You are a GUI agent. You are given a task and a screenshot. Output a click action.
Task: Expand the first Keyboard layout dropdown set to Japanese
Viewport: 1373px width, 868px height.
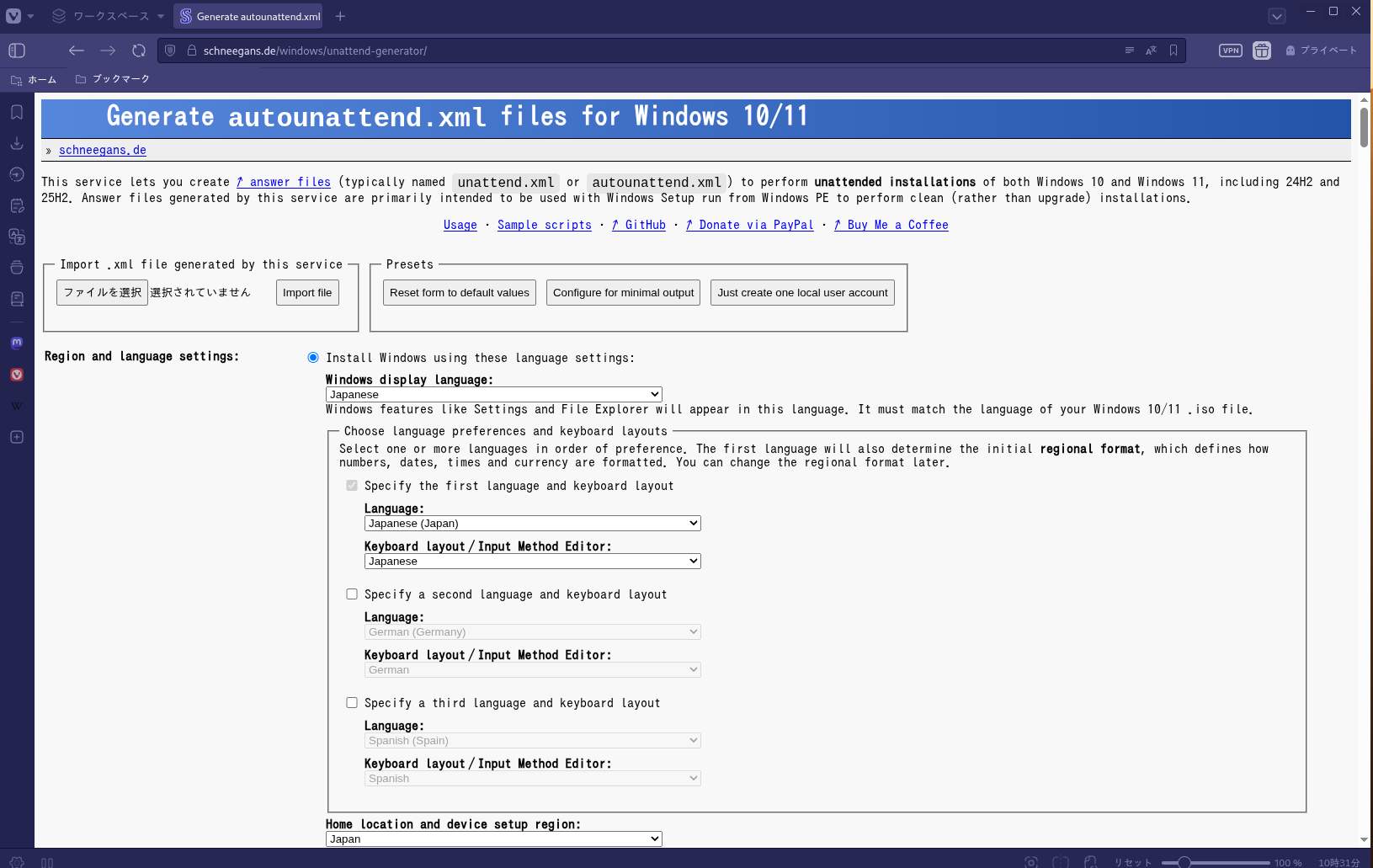[x=532, y=561]
